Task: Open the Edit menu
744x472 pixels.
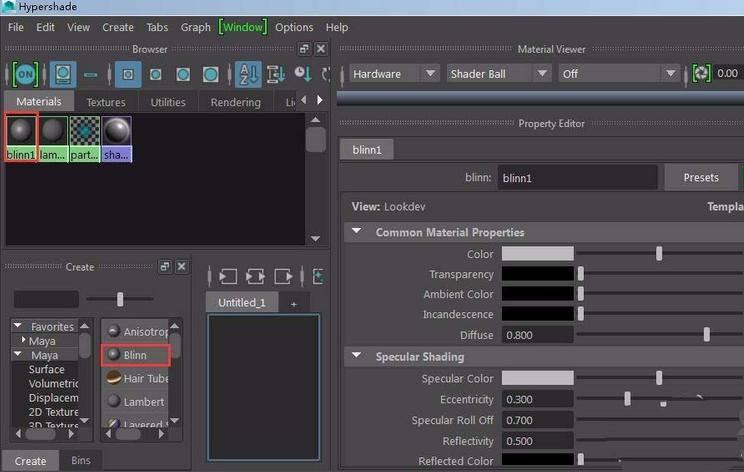Action: [45, 27]
